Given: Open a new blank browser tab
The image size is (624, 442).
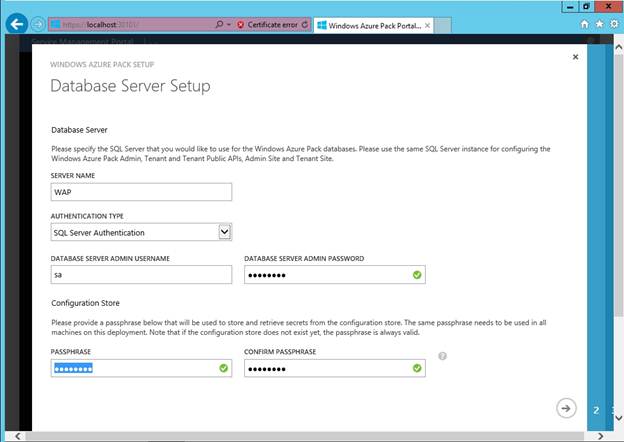Looking at the screenshot, I should [443, 25].
